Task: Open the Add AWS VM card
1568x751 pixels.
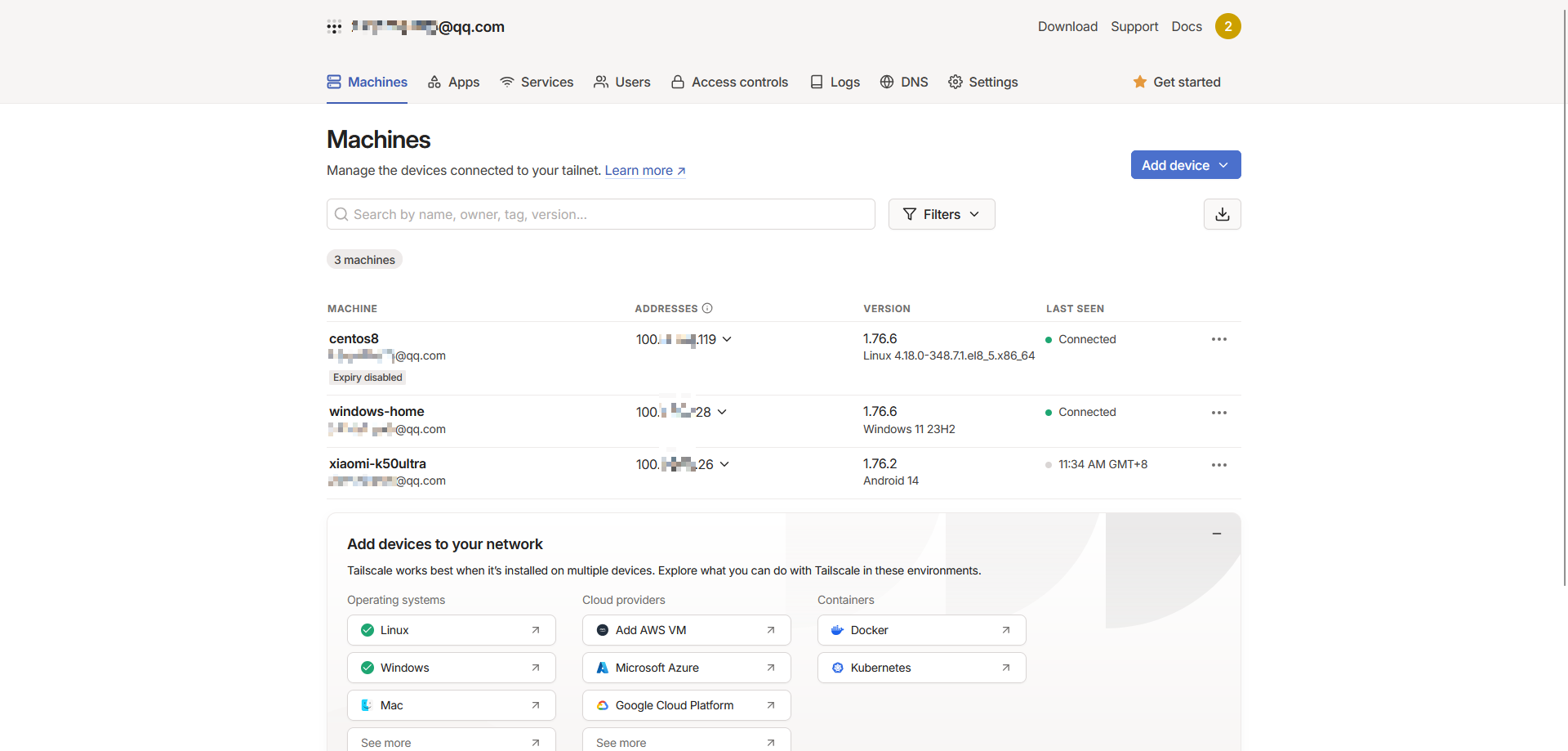Action: pos(687,630)
